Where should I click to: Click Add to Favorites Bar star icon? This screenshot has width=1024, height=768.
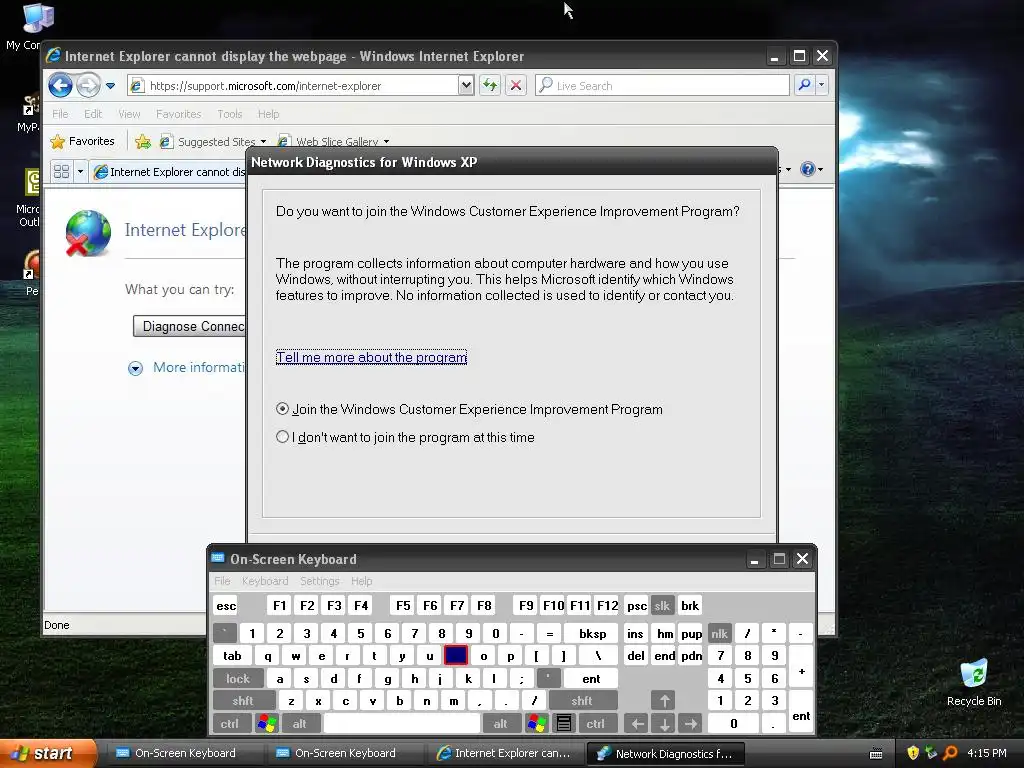[x=142, y=141]
